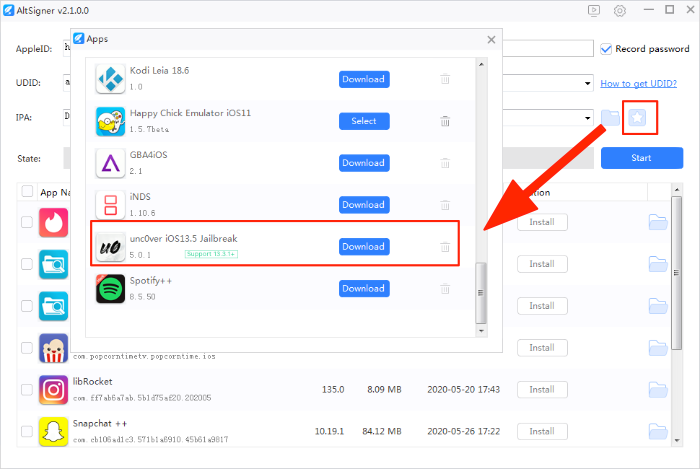Install the libRocket app
Viewport: 700px width, 469px height.
(542, 390)
